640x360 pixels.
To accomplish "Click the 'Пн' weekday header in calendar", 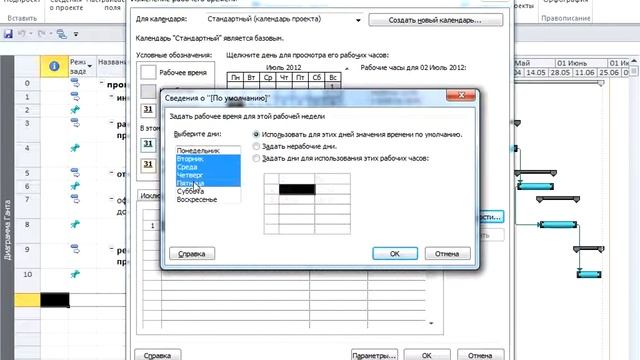I will coord(236,77).
